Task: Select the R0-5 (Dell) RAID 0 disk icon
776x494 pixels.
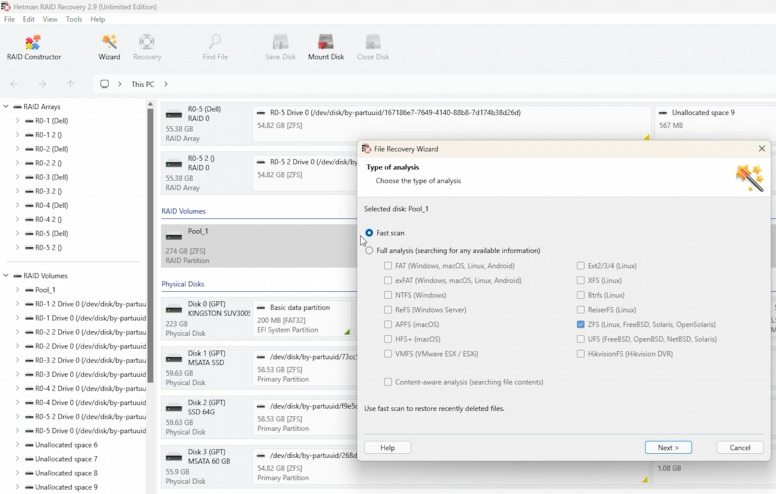Action: (x=174, y=115)
